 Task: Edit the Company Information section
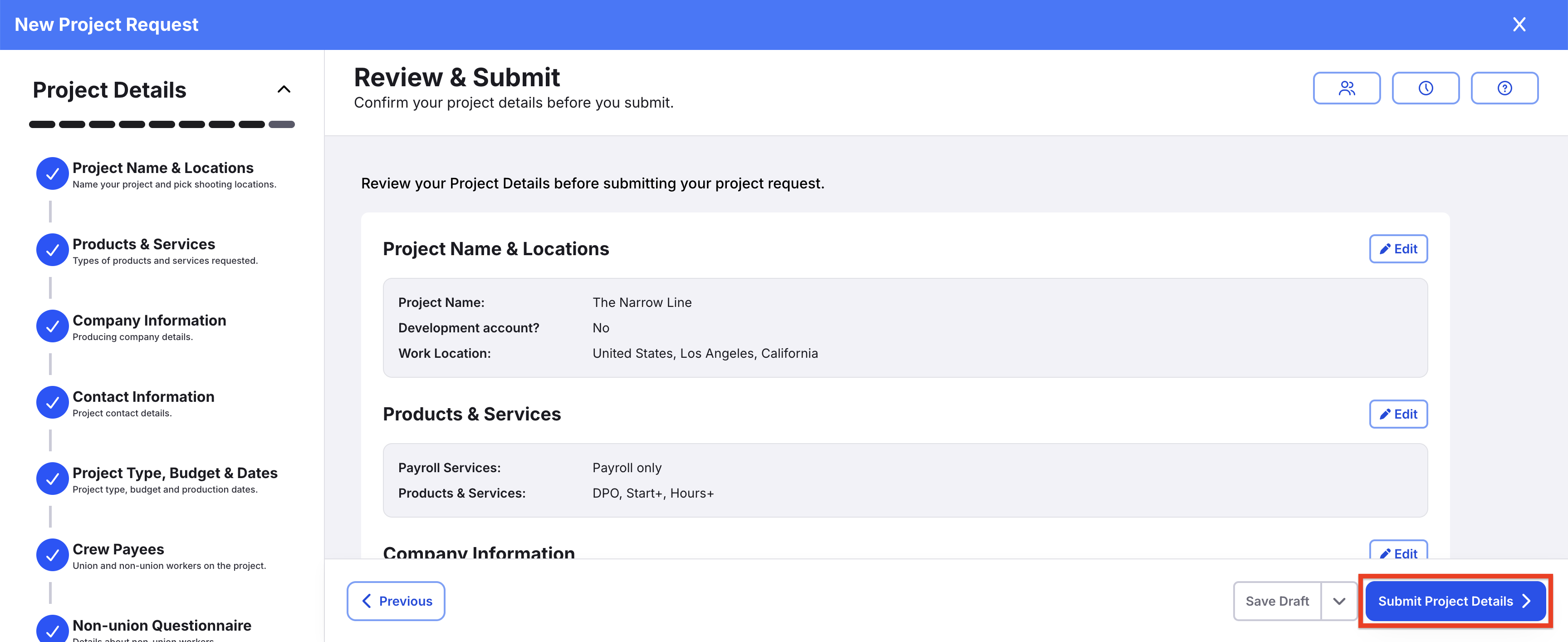pyautogui.click(x=1398, y=550)
